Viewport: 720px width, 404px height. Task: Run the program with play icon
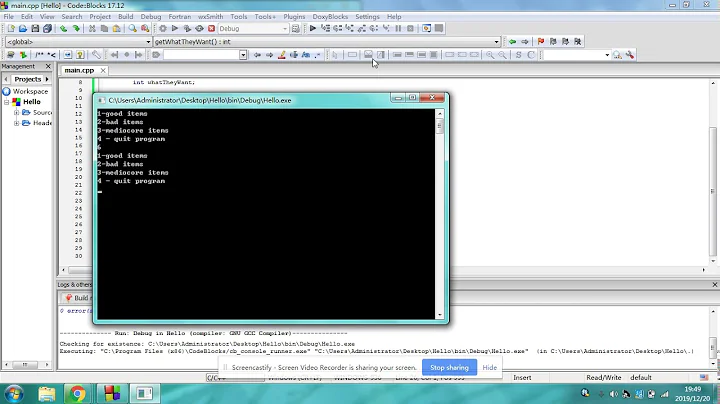pos(174,28)
